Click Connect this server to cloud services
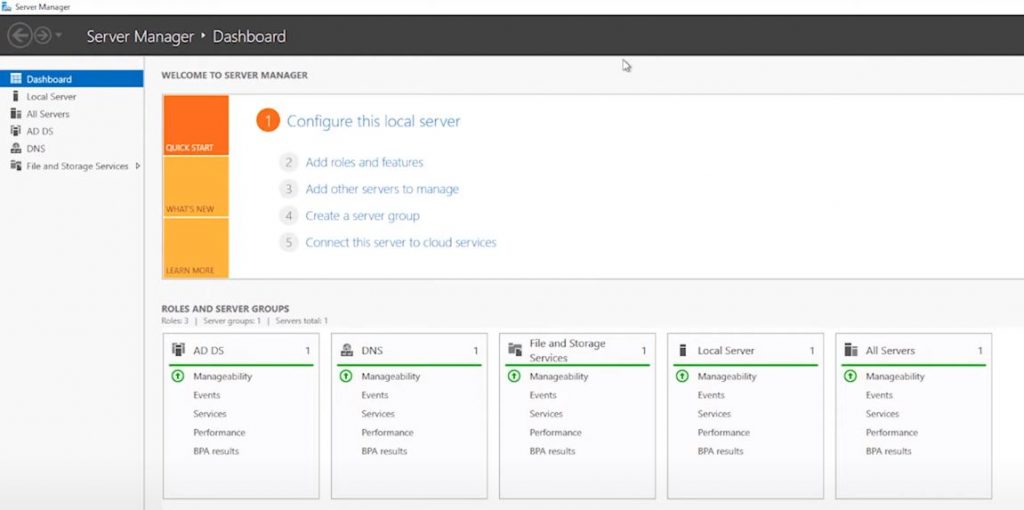This screenshot has height=510, width=1024. pos(401,242)
